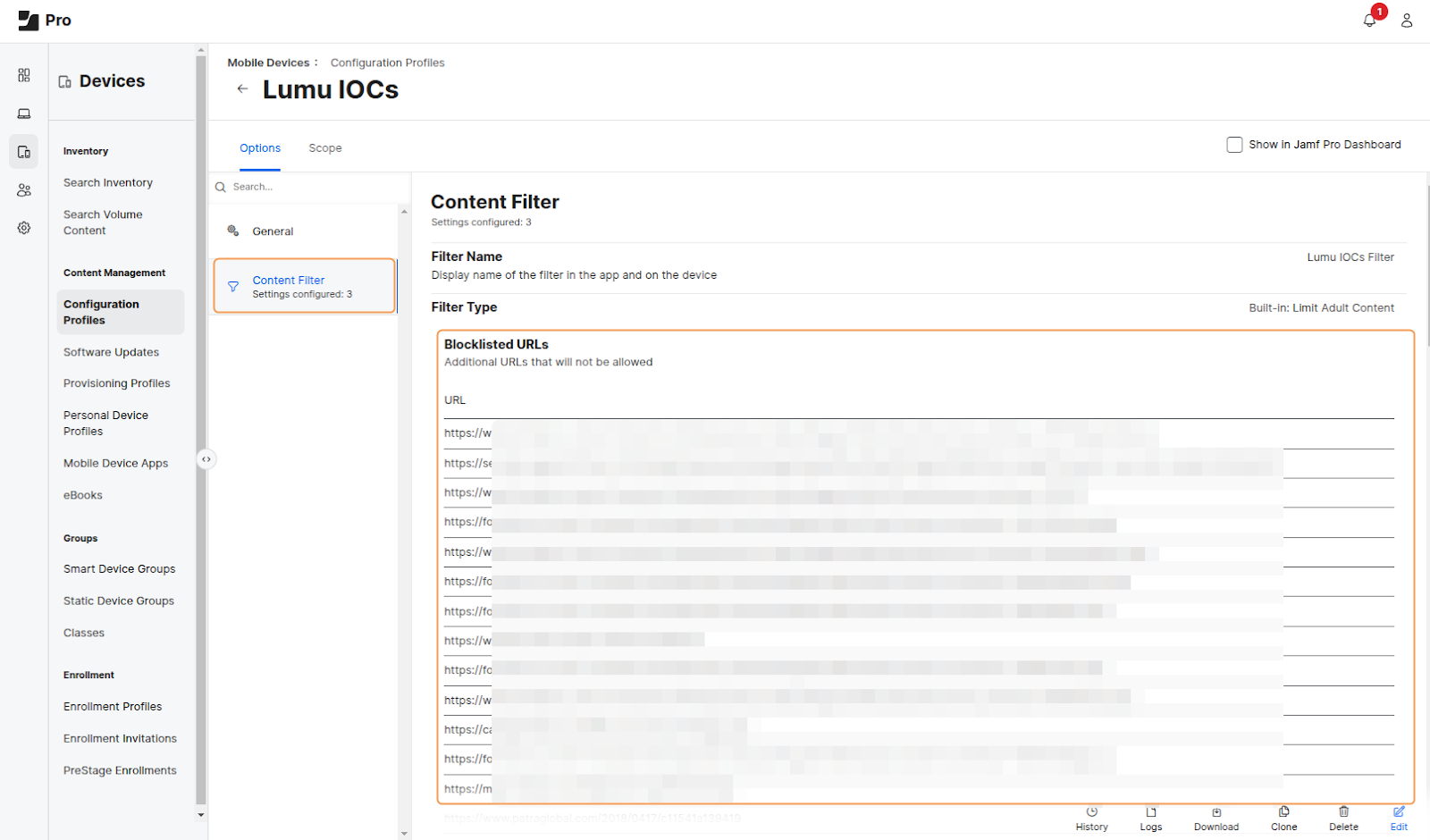The image size is (1430, 840).
Task: Open the user account profile icon
Action: coord(1406,21)
